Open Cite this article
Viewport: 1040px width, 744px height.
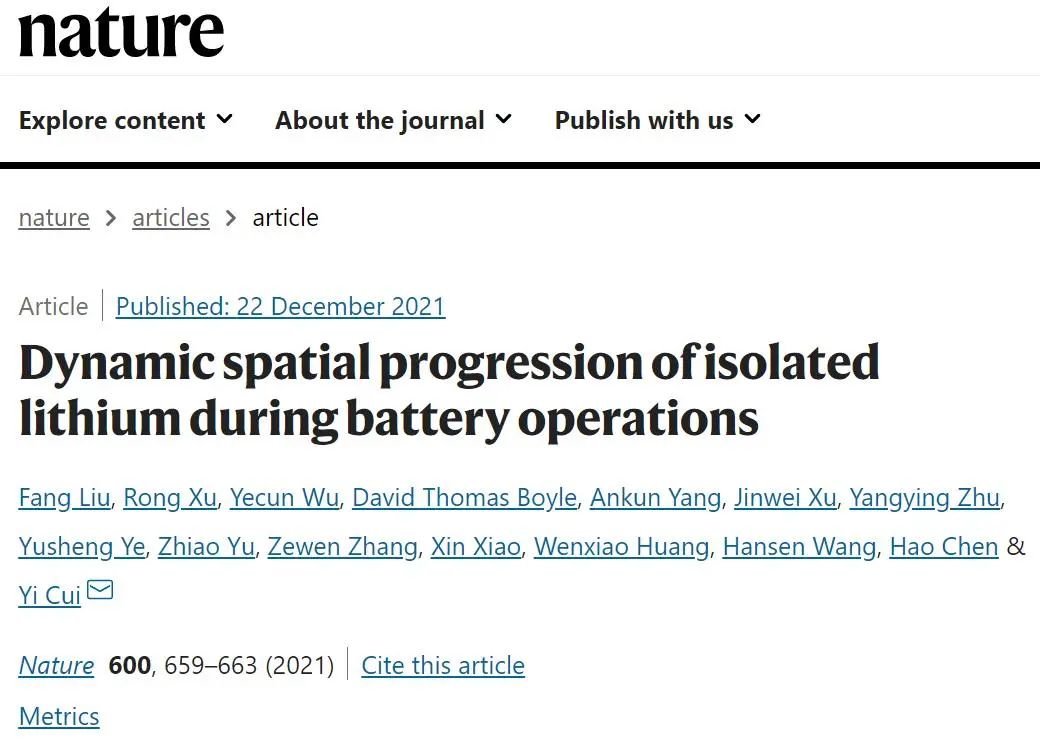[443, 665]
